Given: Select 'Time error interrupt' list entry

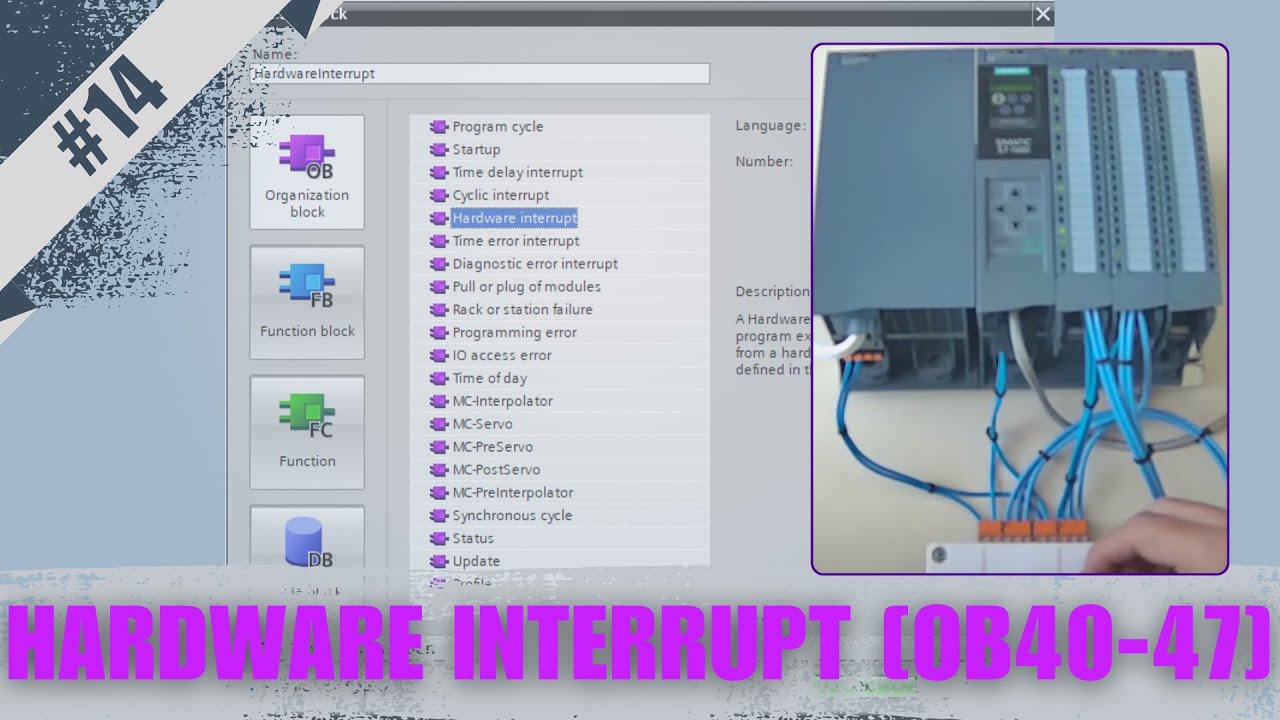Looking at the screenshot, I should 516,241.
